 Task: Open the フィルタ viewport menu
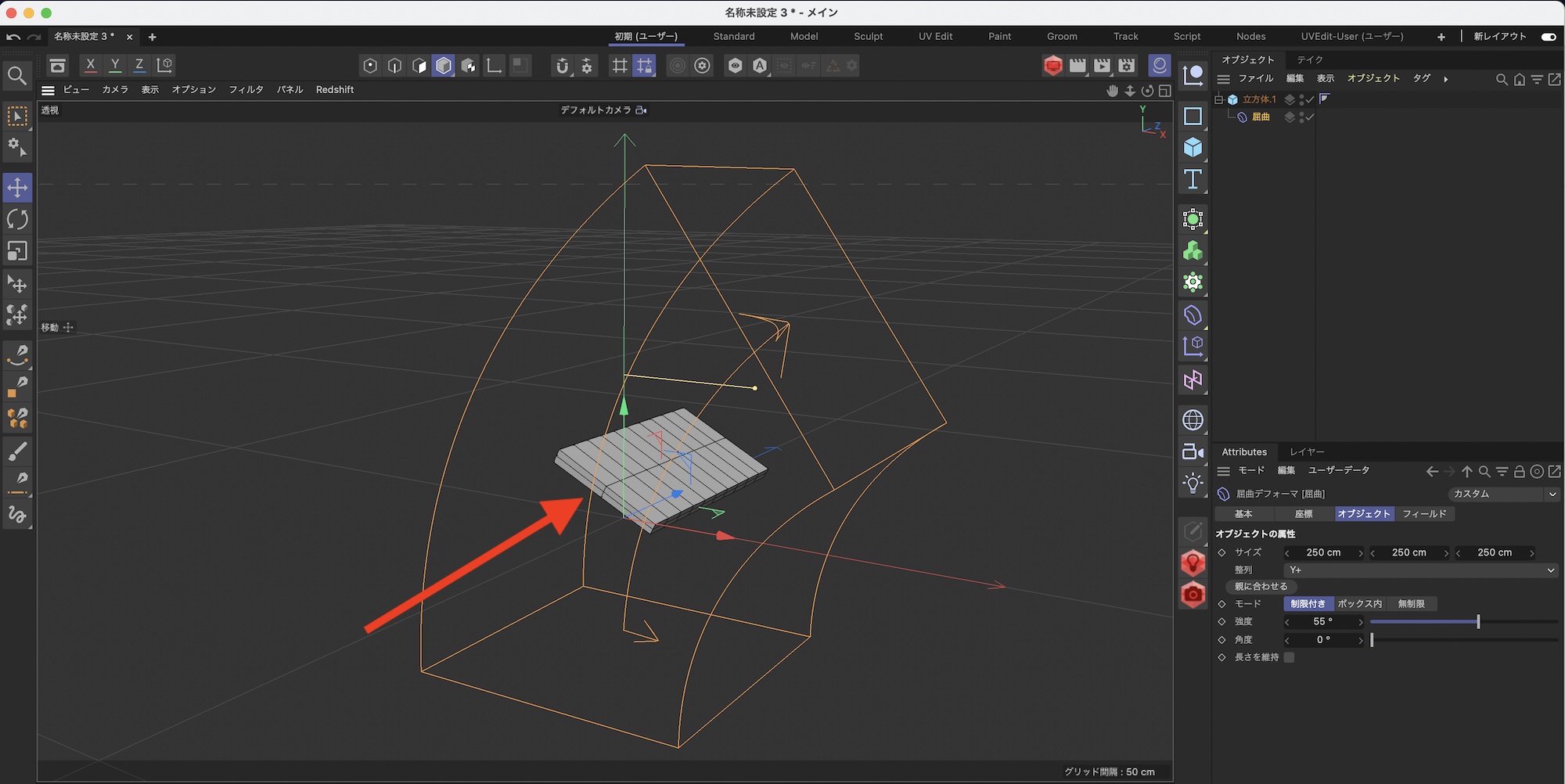[x=246, y=90]
